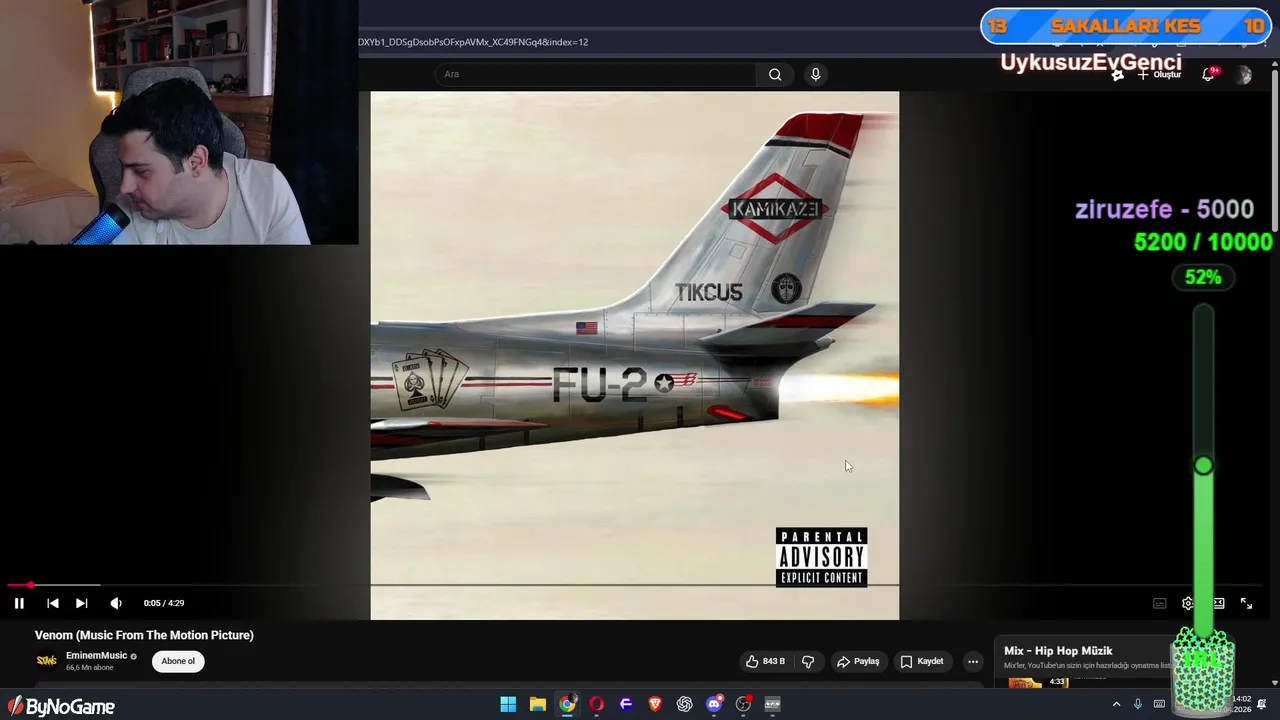Subscribe with Abone ol button

178,661
